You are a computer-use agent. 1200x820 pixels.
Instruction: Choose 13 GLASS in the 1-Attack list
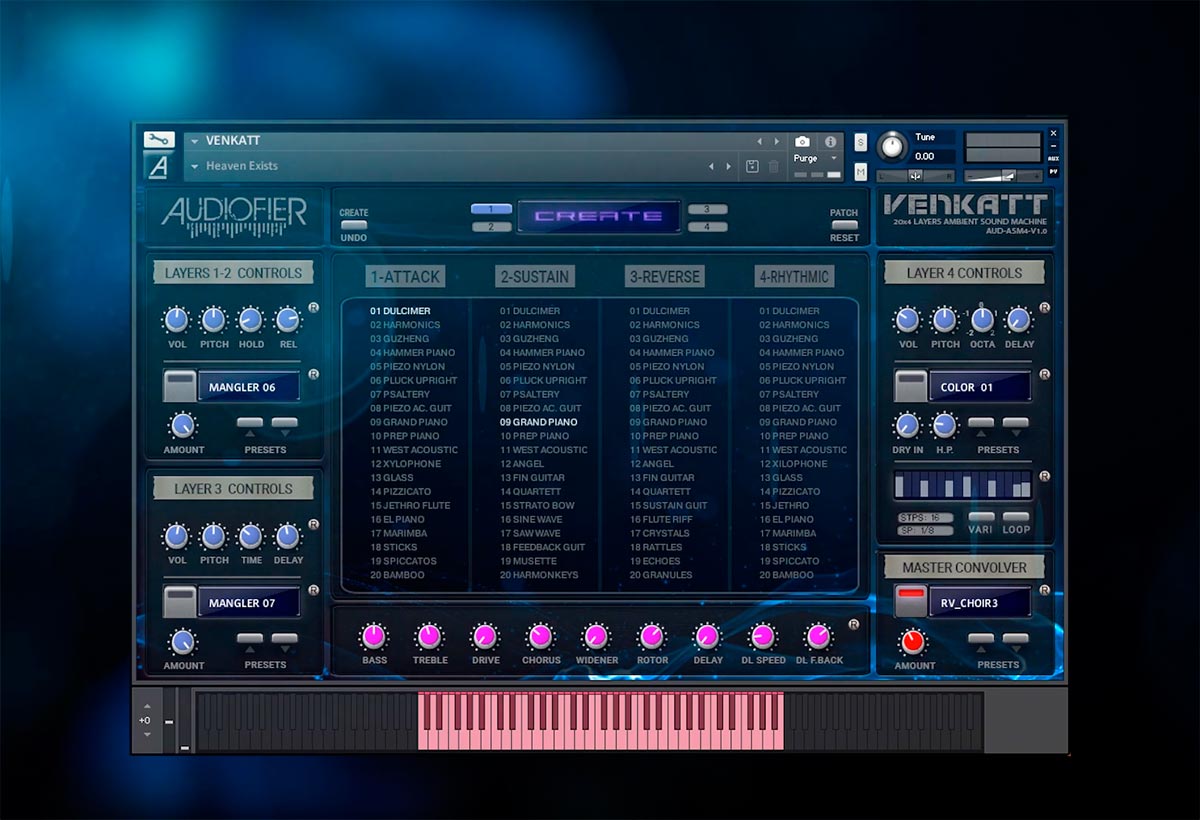pyautogui.click(x=391, y=478)
